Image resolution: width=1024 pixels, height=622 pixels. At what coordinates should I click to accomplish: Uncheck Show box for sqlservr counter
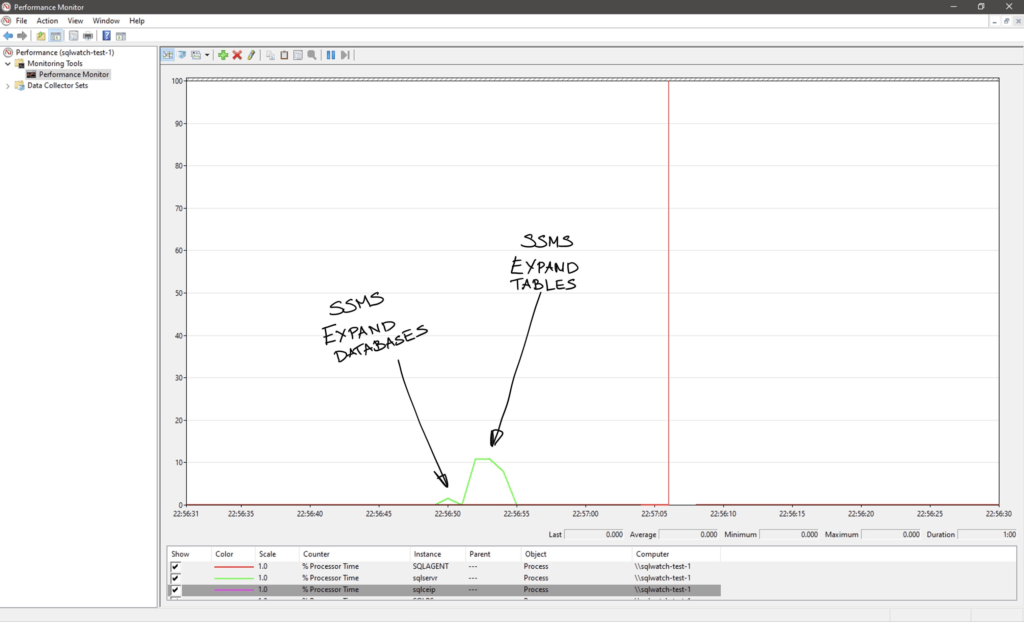tap(175, 578)
